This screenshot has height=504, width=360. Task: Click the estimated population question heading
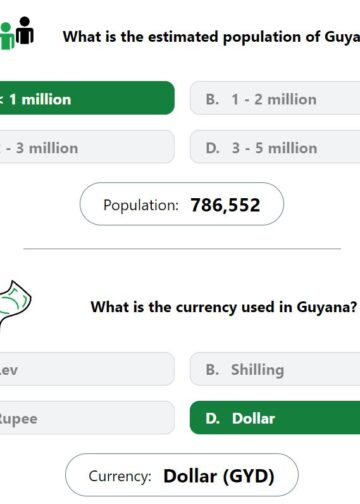[x=211, y=37]
